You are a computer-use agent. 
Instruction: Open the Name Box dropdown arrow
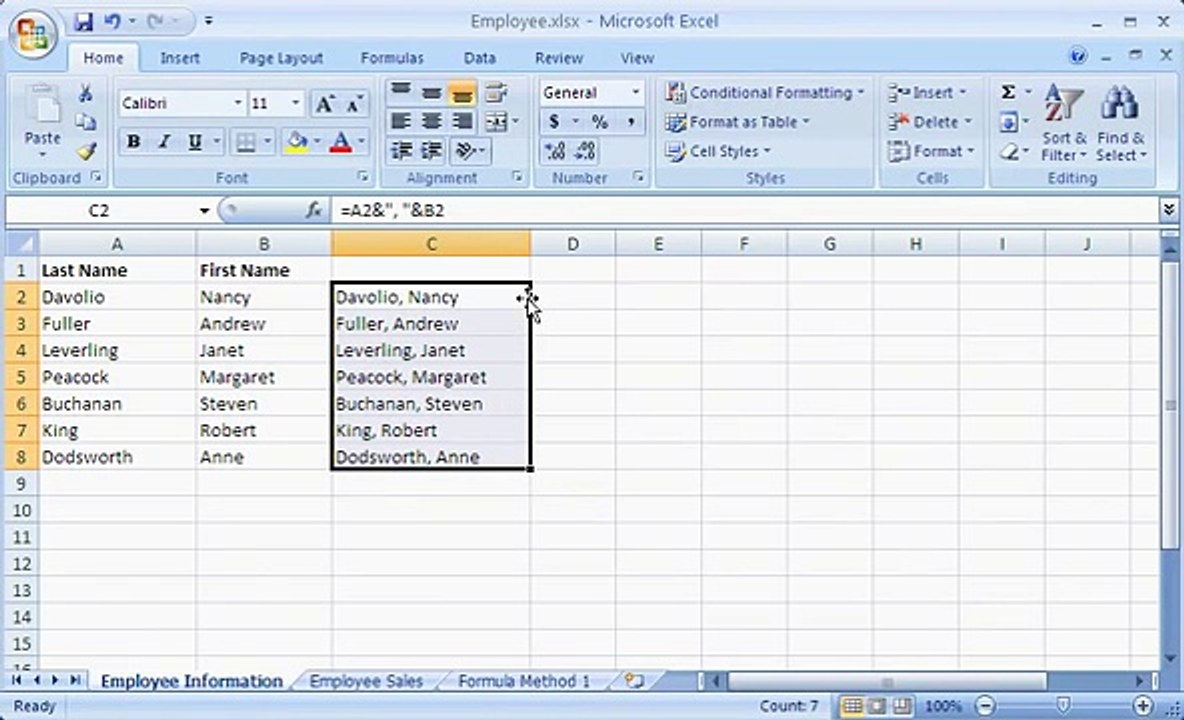[x=204, y=211]
